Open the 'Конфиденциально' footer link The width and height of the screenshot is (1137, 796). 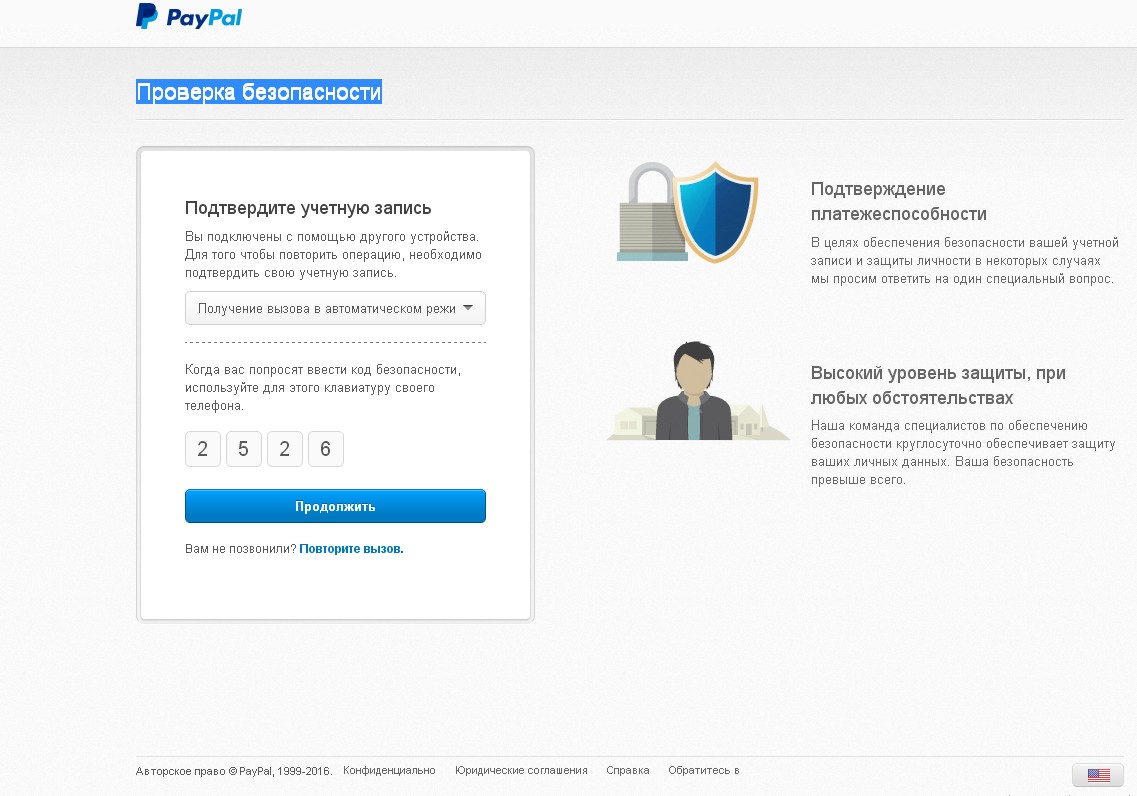(389, 770)
